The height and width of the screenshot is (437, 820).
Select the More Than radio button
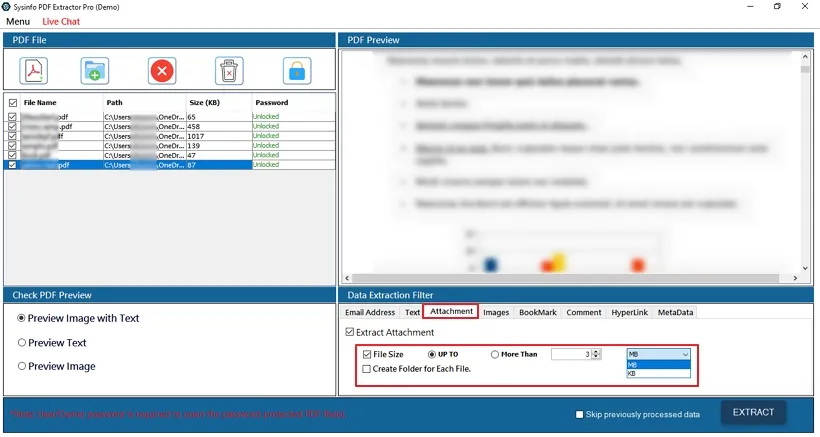click(x=495, y=354)
